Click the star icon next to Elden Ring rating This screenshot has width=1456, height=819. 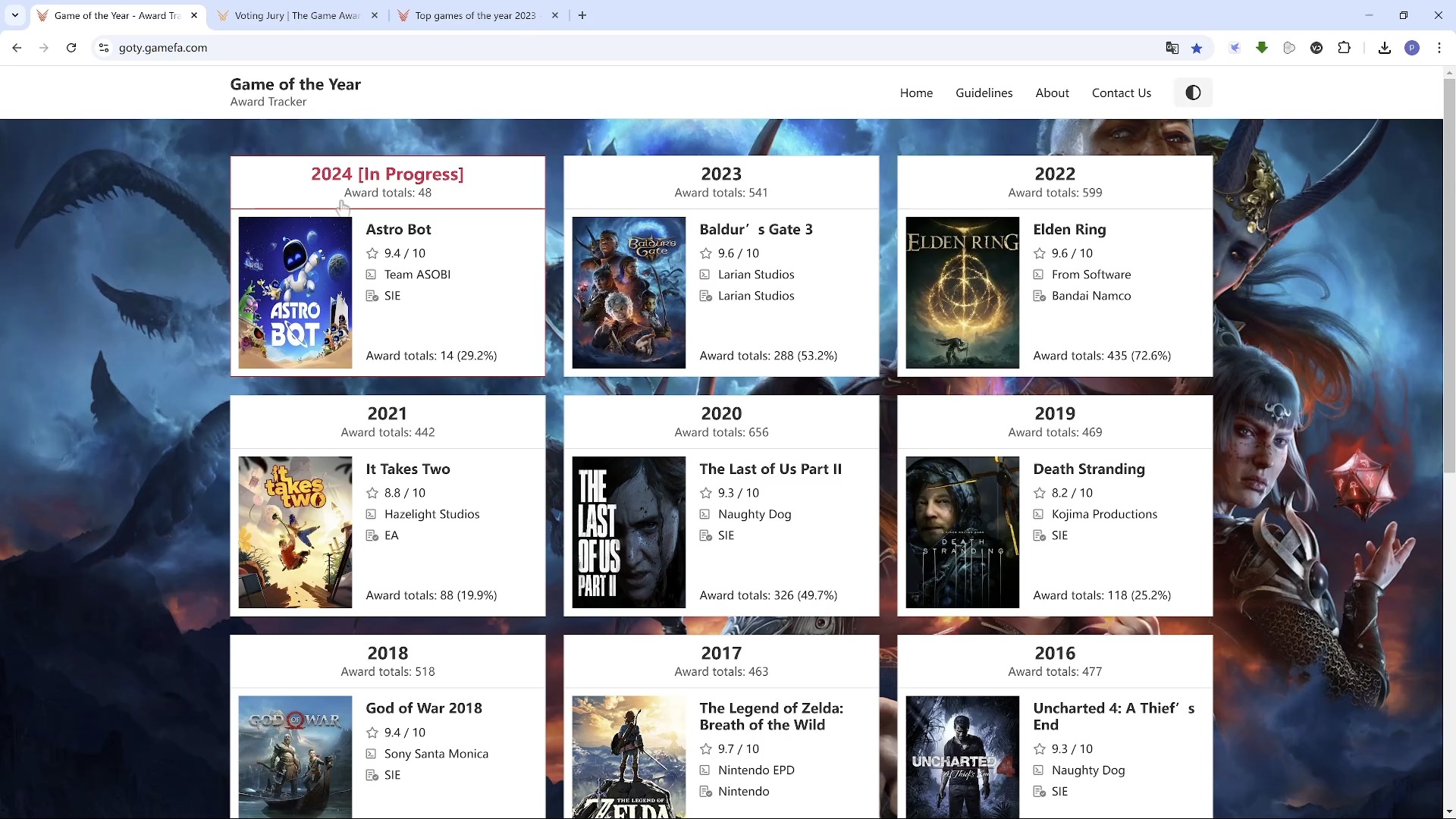(1039, 253)
